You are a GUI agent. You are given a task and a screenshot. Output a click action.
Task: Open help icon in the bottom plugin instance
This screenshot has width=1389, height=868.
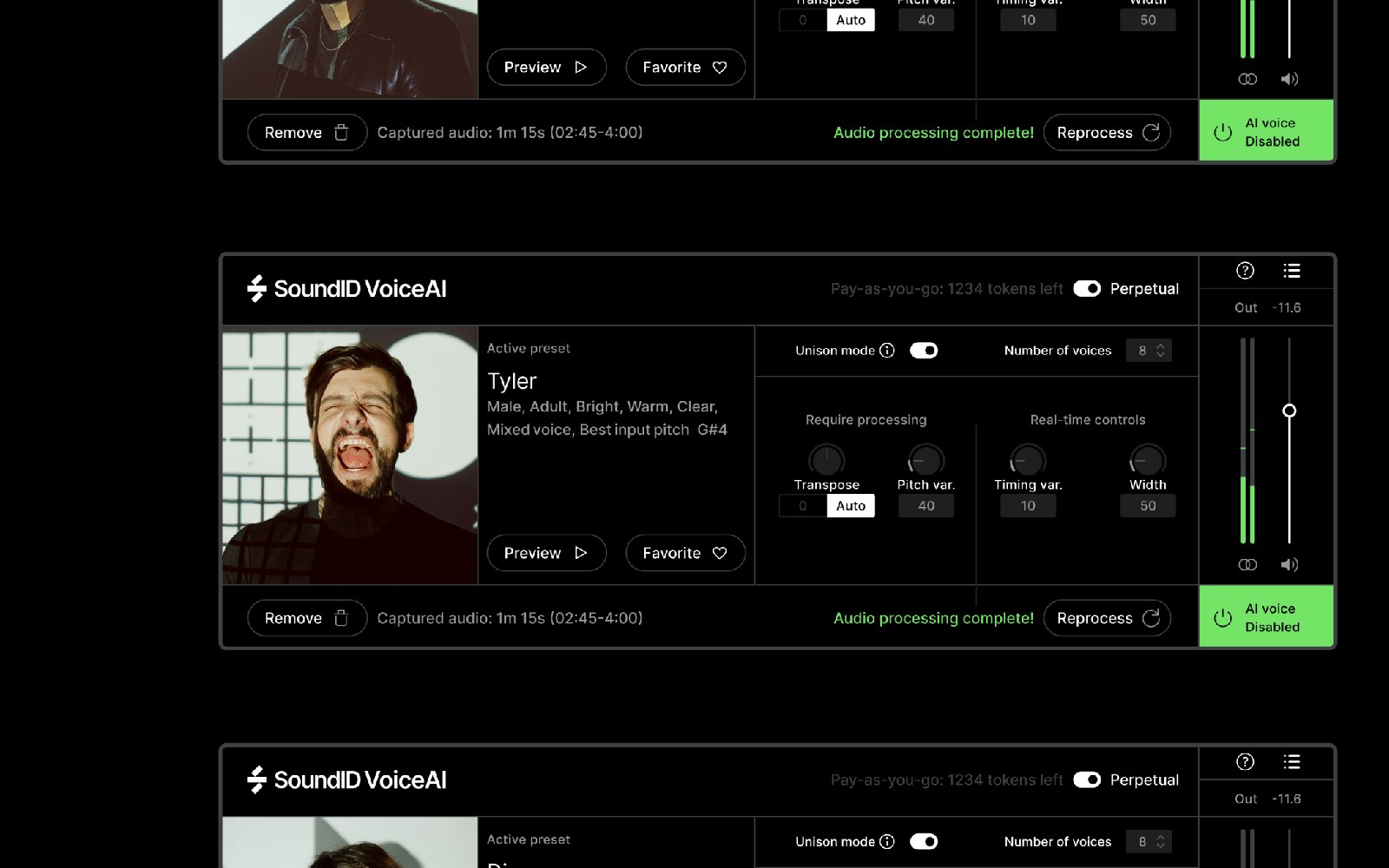click(x=1245, y=762)
